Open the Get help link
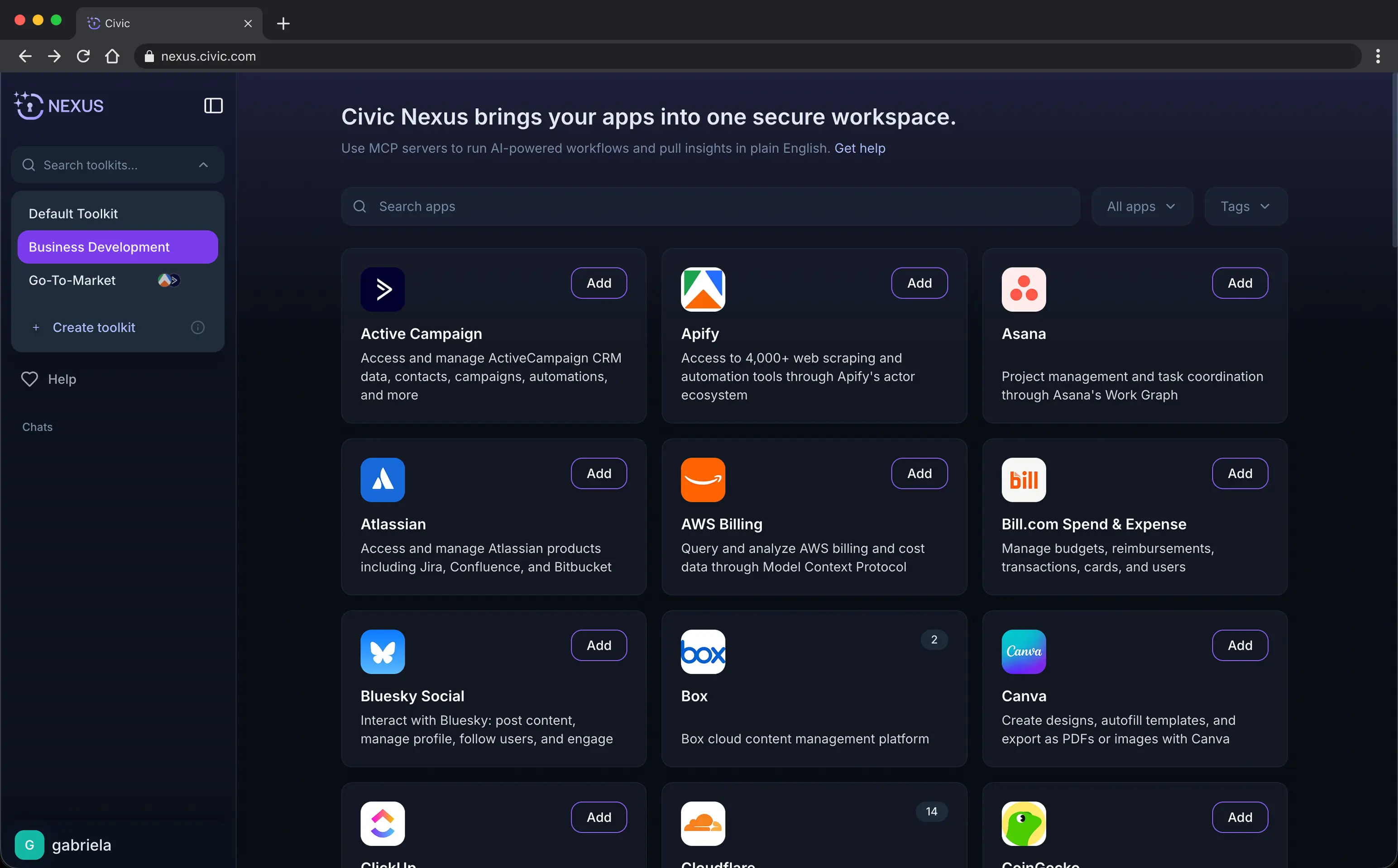The width and height of the screenshot is (1398, 868). 859,148
